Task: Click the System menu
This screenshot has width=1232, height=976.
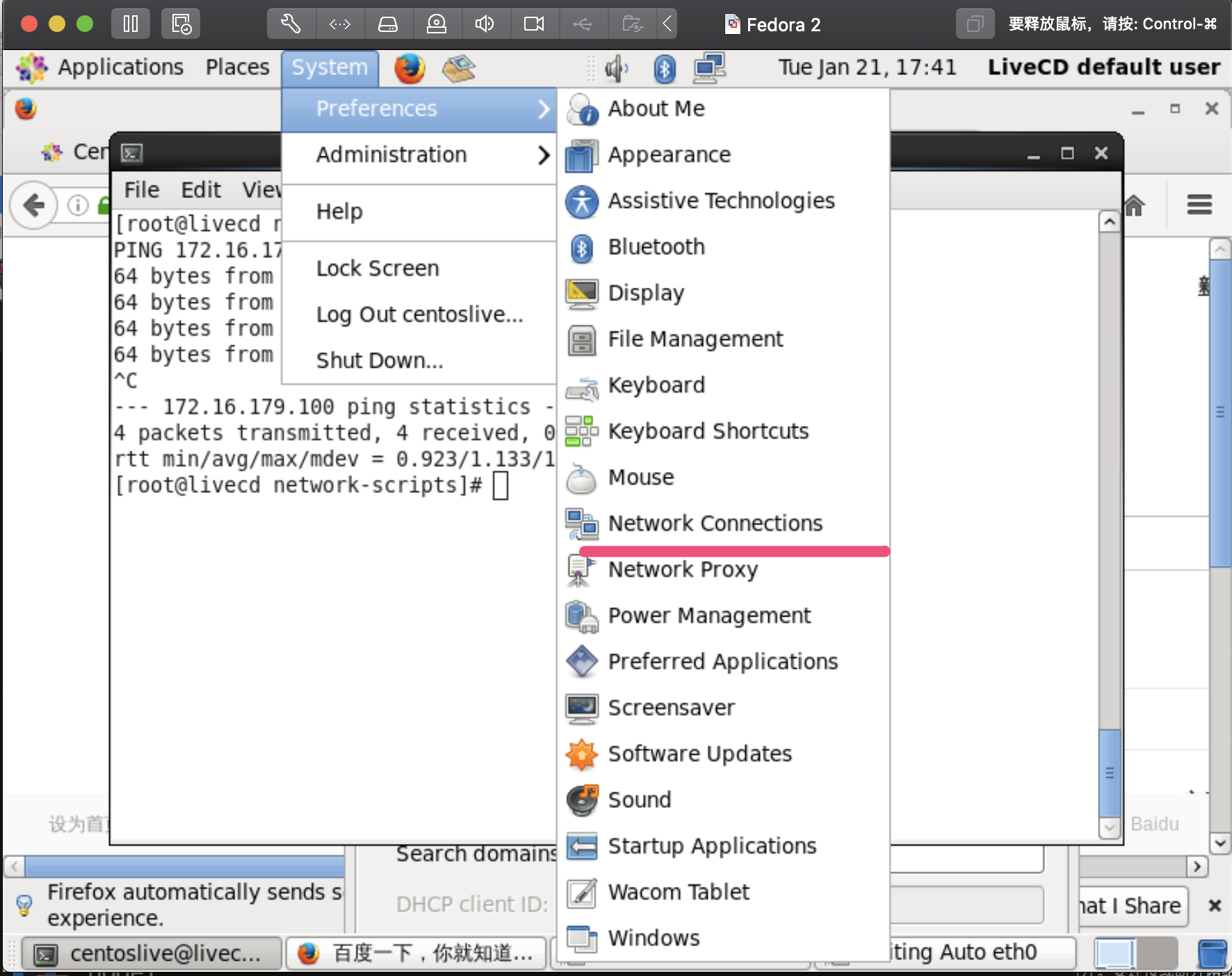Action: 330,67
